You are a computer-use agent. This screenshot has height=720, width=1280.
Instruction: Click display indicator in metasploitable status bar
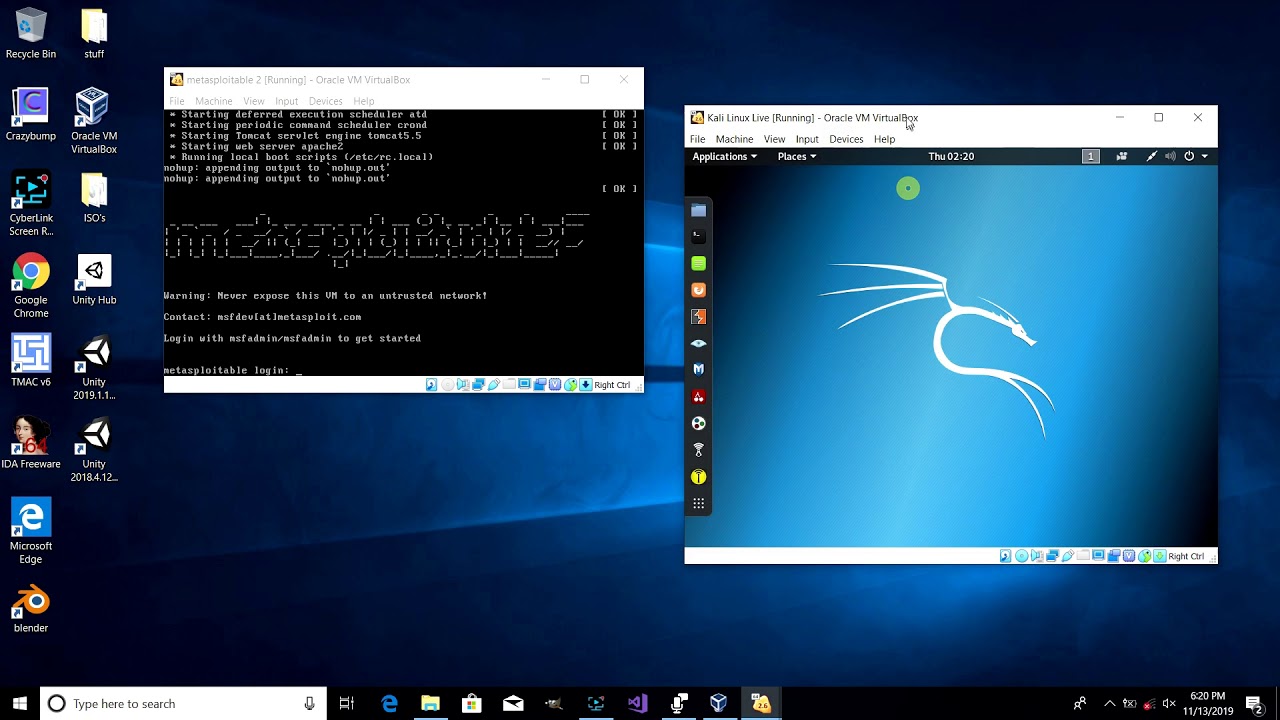coord(524,384)
